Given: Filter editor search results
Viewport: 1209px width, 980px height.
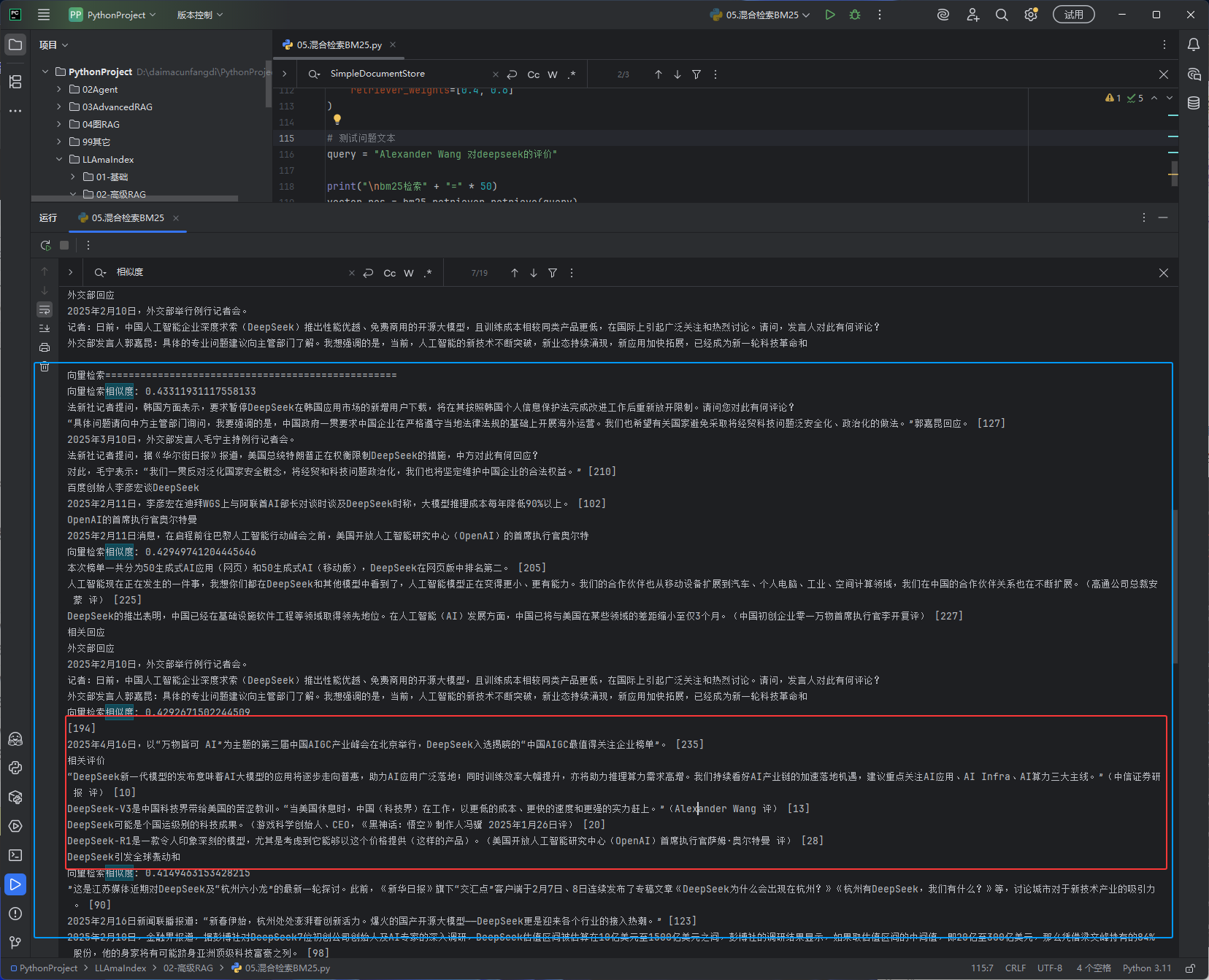Looking at the screenshot, I should click(x=696, y=74).
